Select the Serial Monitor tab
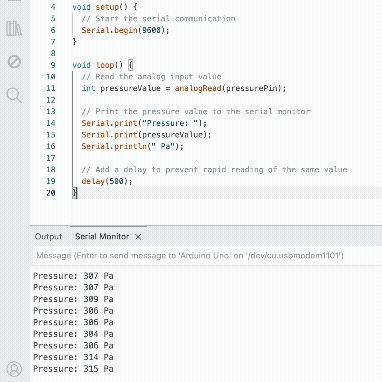Viewport: 382px width, 382px height. [x=102, y=236]
